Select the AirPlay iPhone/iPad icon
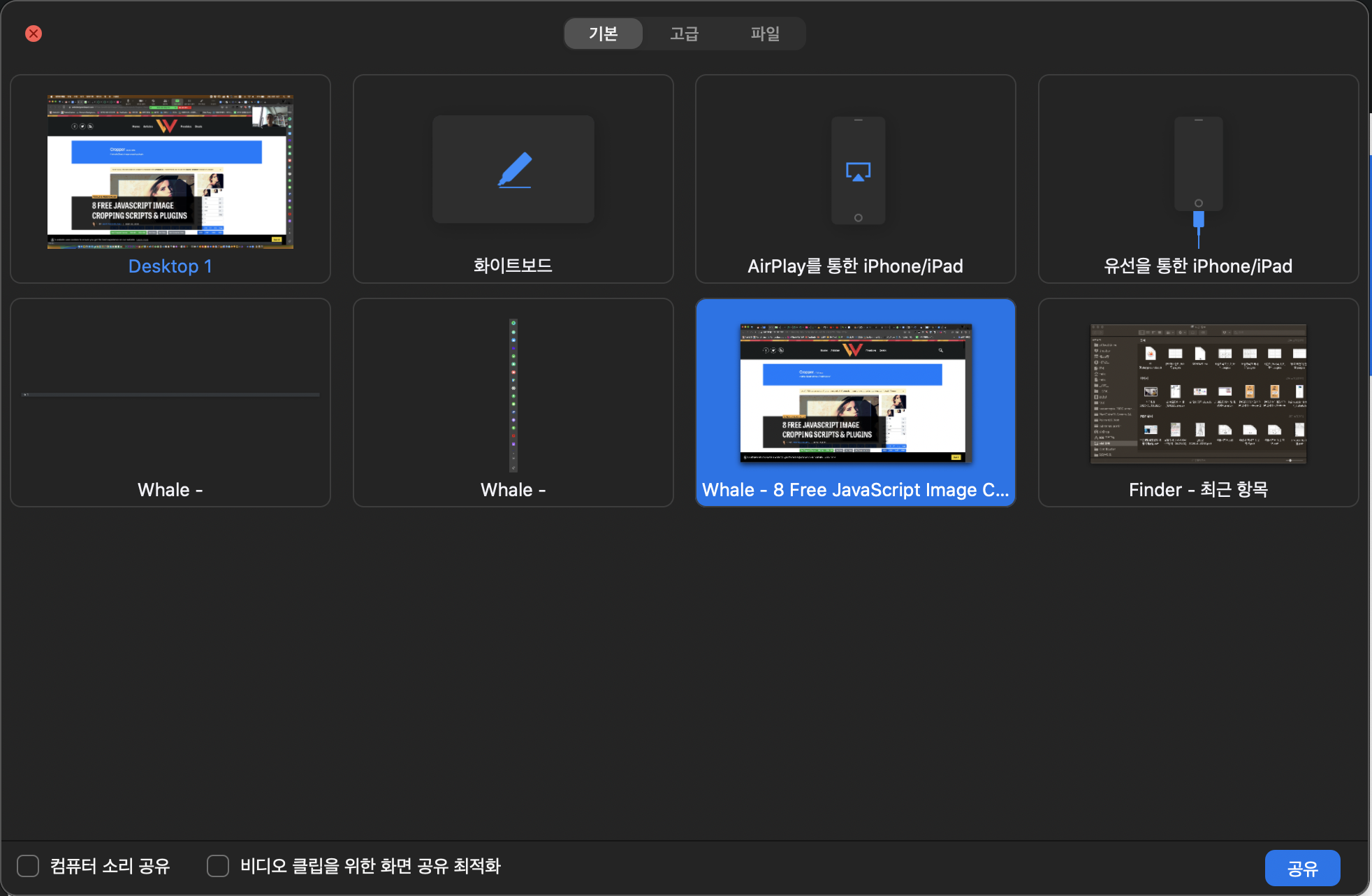Screen dimensions: 1372x896 tap(858, 171)
